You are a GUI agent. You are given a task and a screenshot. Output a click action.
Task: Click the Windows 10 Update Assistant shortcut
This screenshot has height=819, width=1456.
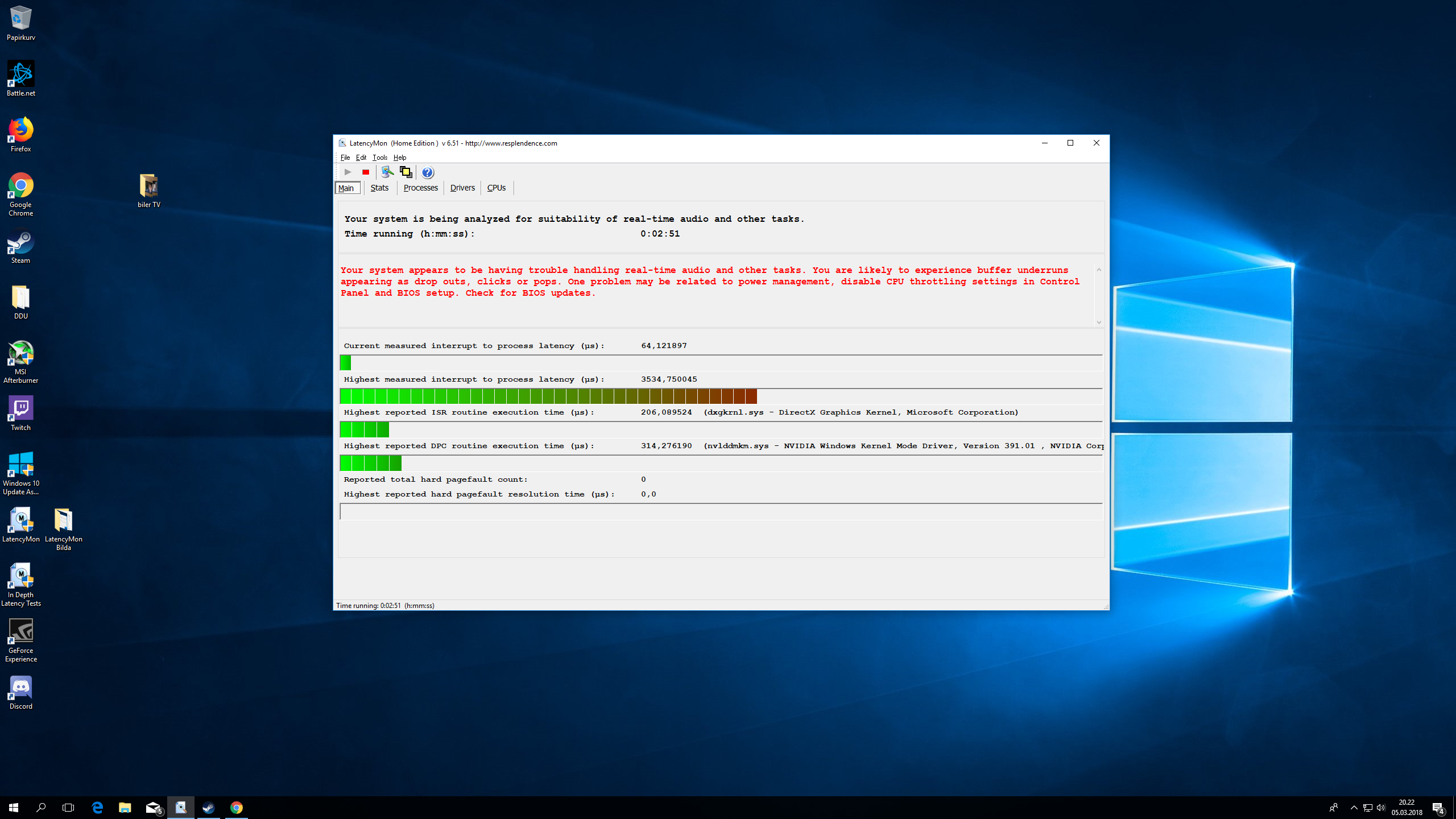click(x=21, y=473)
